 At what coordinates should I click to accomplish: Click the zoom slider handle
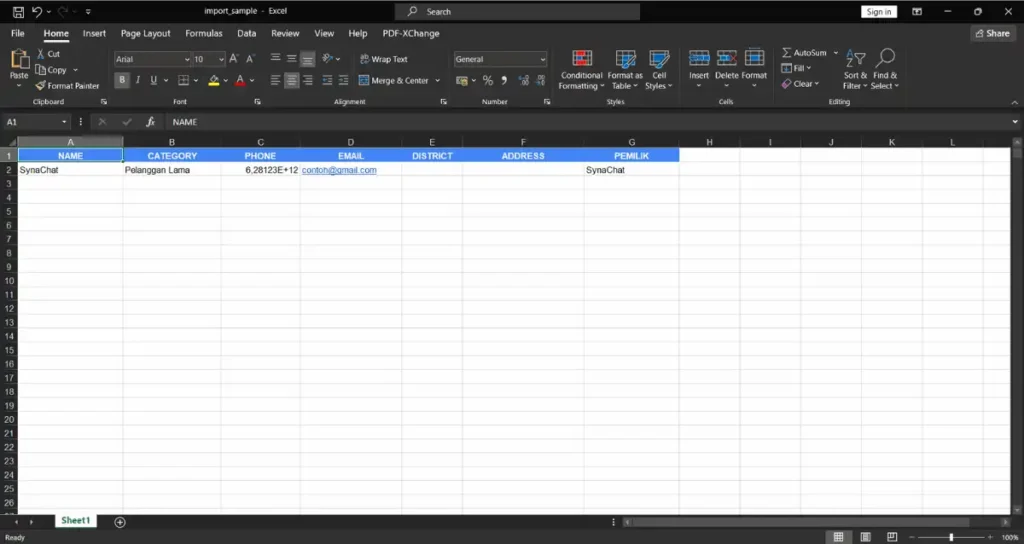951,537
